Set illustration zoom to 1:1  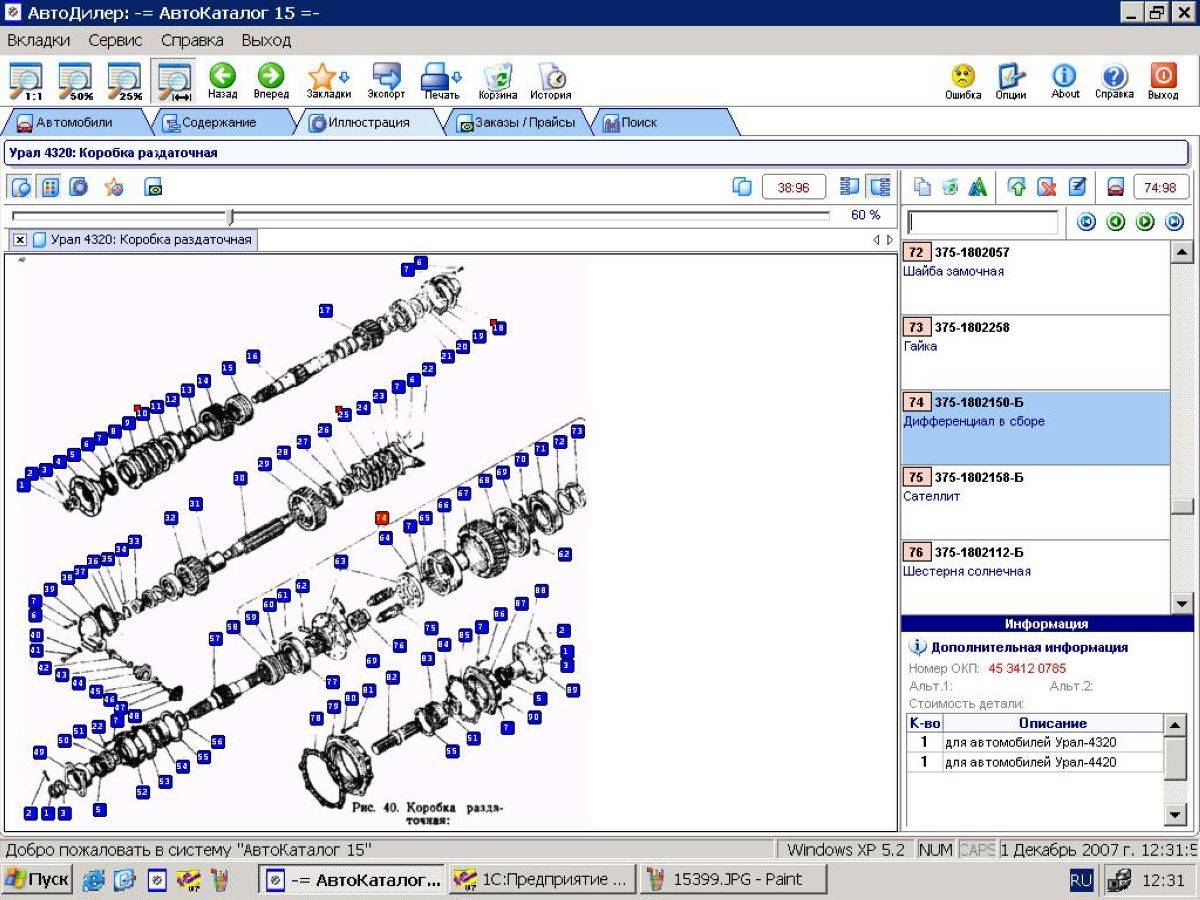[x=26, y=81]
